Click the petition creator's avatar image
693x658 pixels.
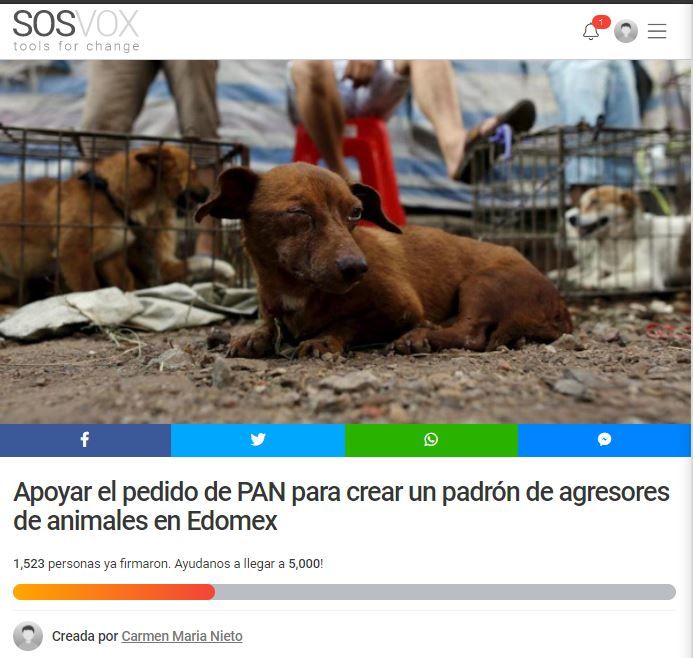tap(28, 636)
